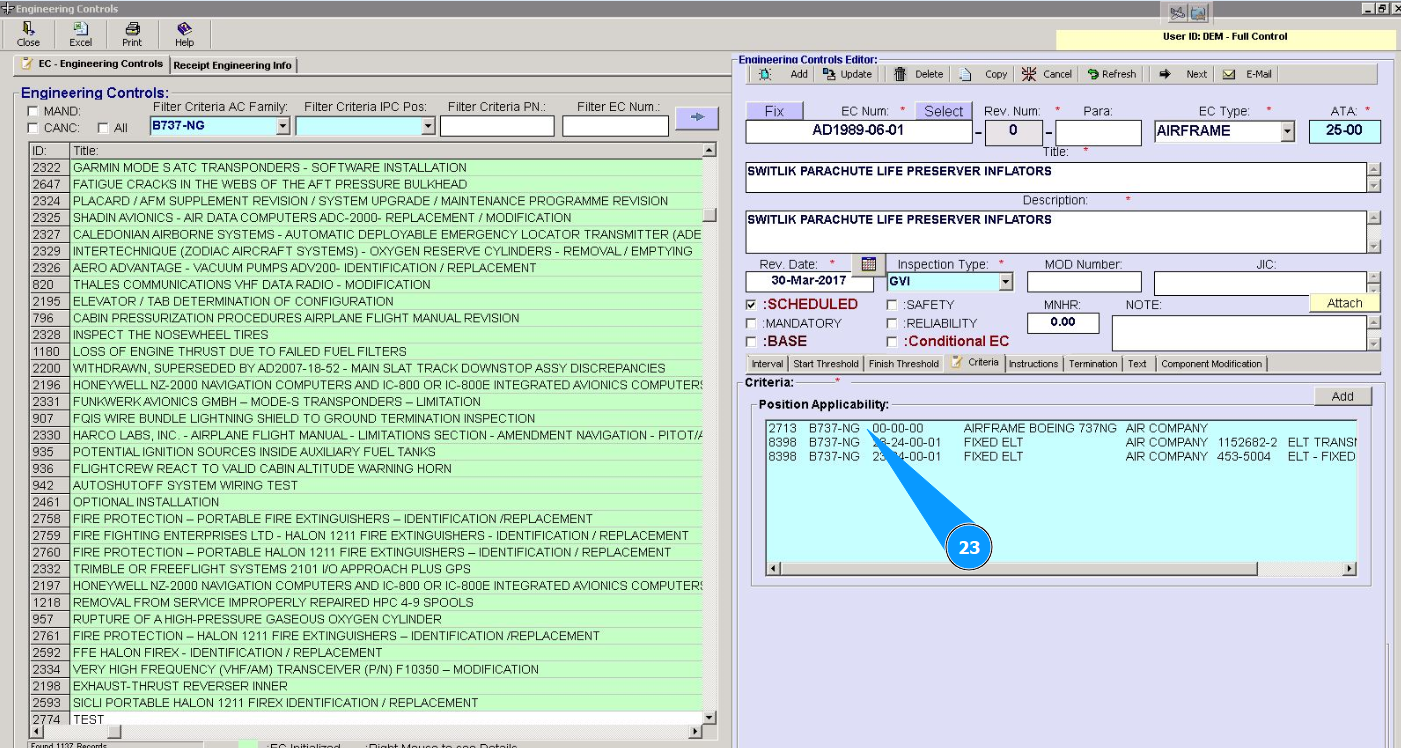The height and width of the screenshot is (748, 1401).
Task: Open Help from the toolbar
Action: pyautogui.click(x=184, y=34)
